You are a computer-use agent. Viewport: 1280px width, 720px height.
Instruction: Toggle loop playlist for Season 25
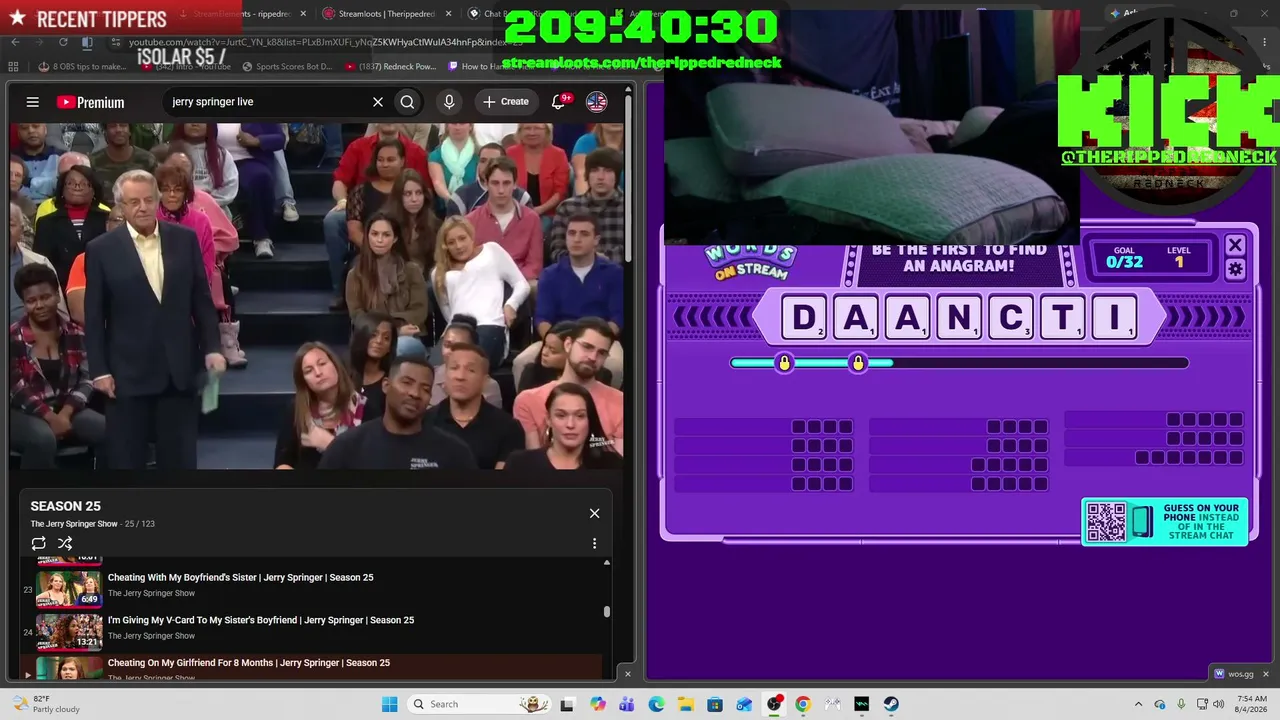tap(38, 543)
